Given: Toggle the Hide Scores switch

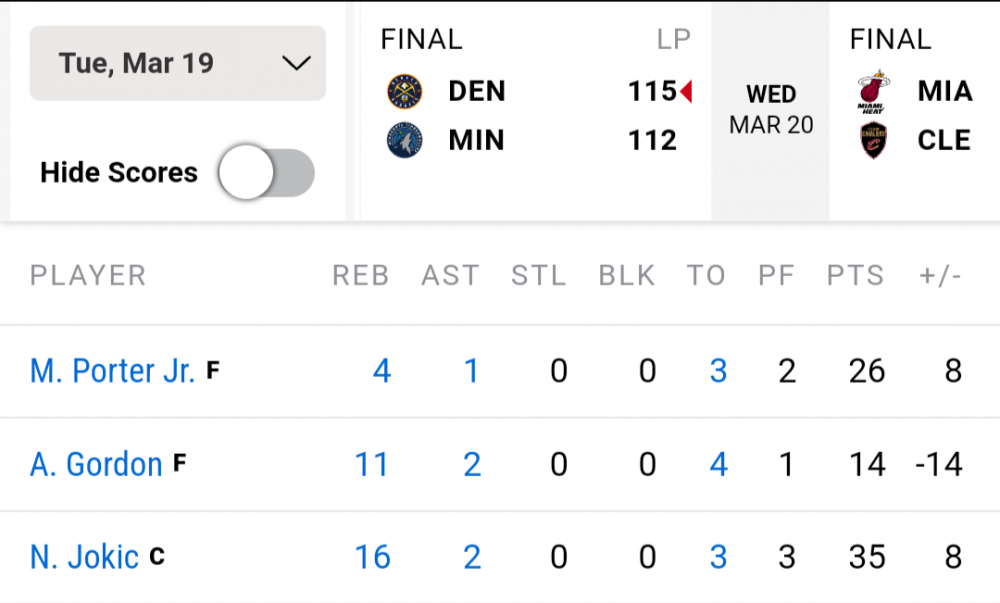Looking at the screenshot, I should coord(266,173).
